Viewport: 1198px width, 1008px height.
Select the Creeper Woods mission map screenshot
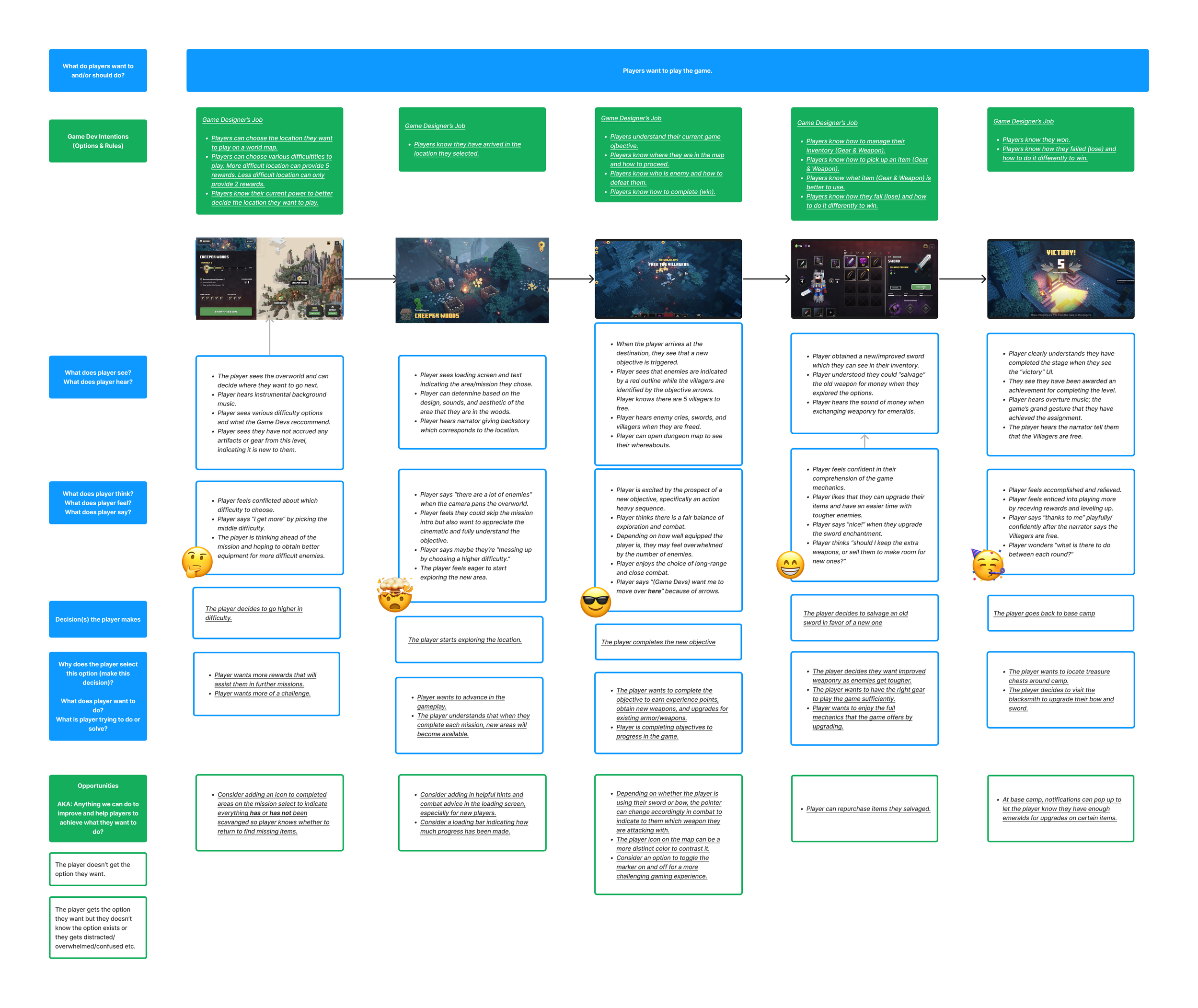(x=270, y=279)
